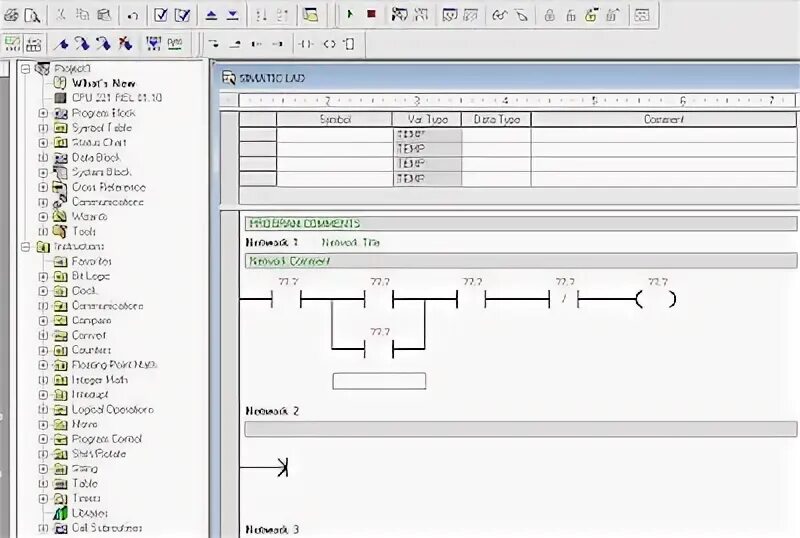Expand the Wizards node

pyautogui.click(x=43, y=216)
